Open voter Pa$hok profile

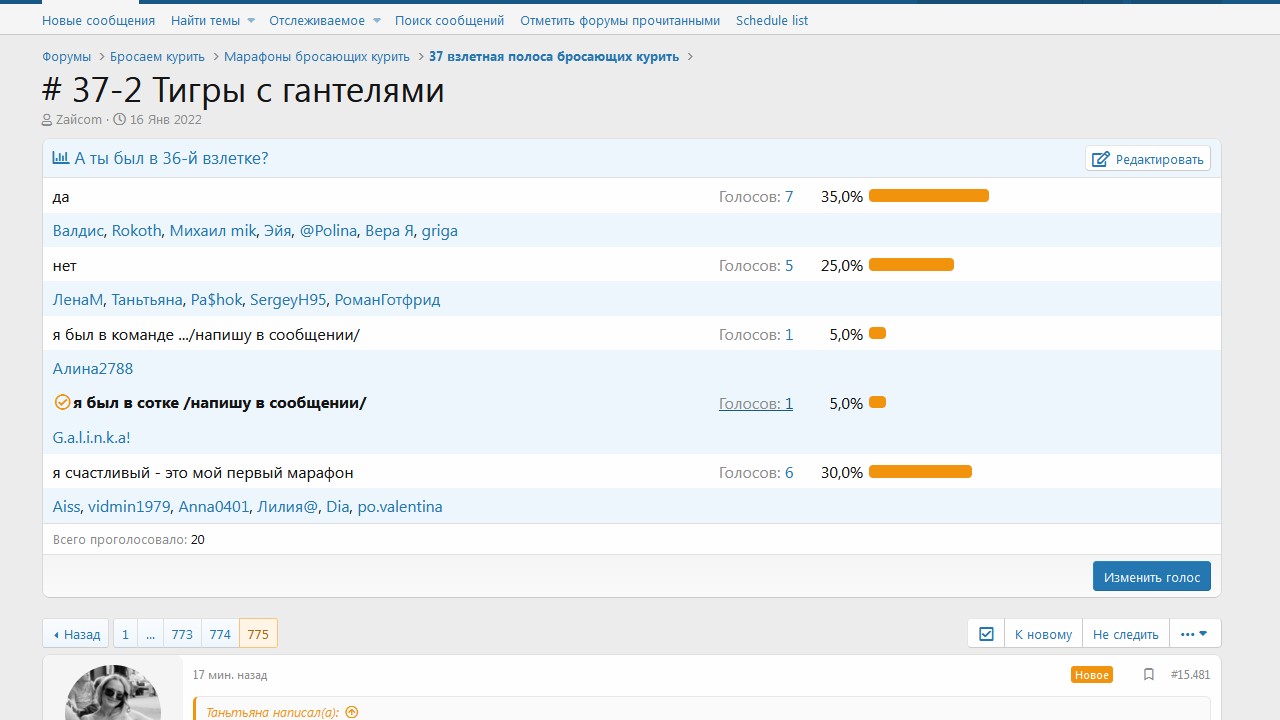pos(217,300)
